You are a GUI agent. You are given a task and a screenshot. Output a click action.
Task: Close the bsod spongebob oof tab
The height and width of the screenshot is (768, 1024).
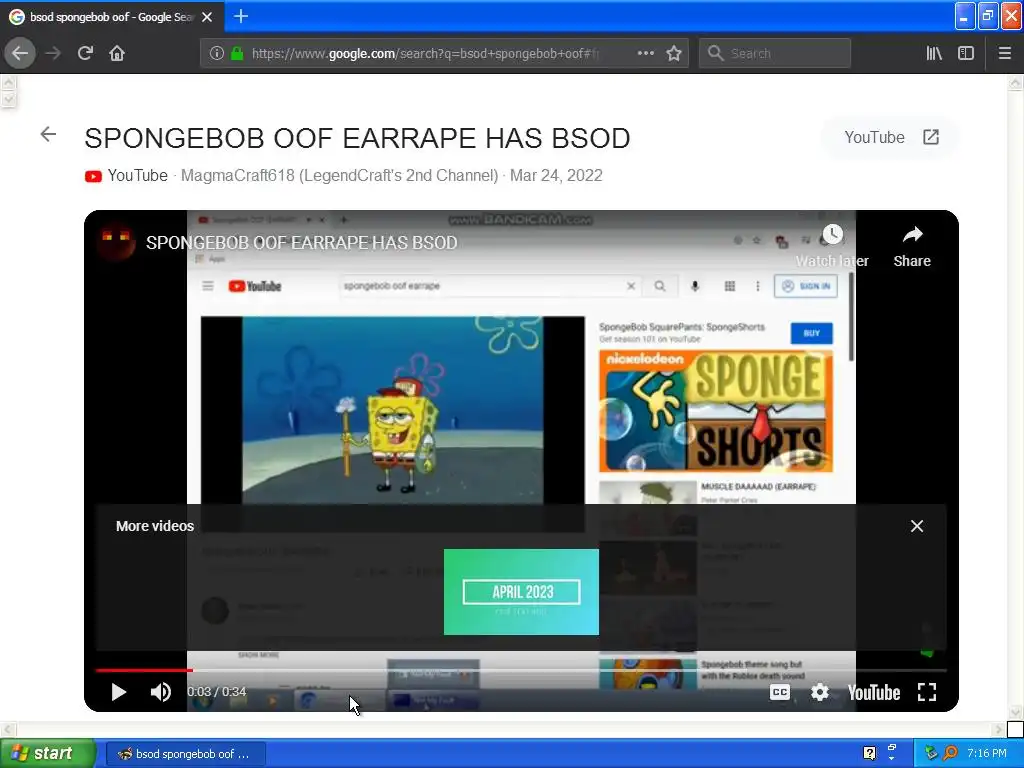point(207,17)
